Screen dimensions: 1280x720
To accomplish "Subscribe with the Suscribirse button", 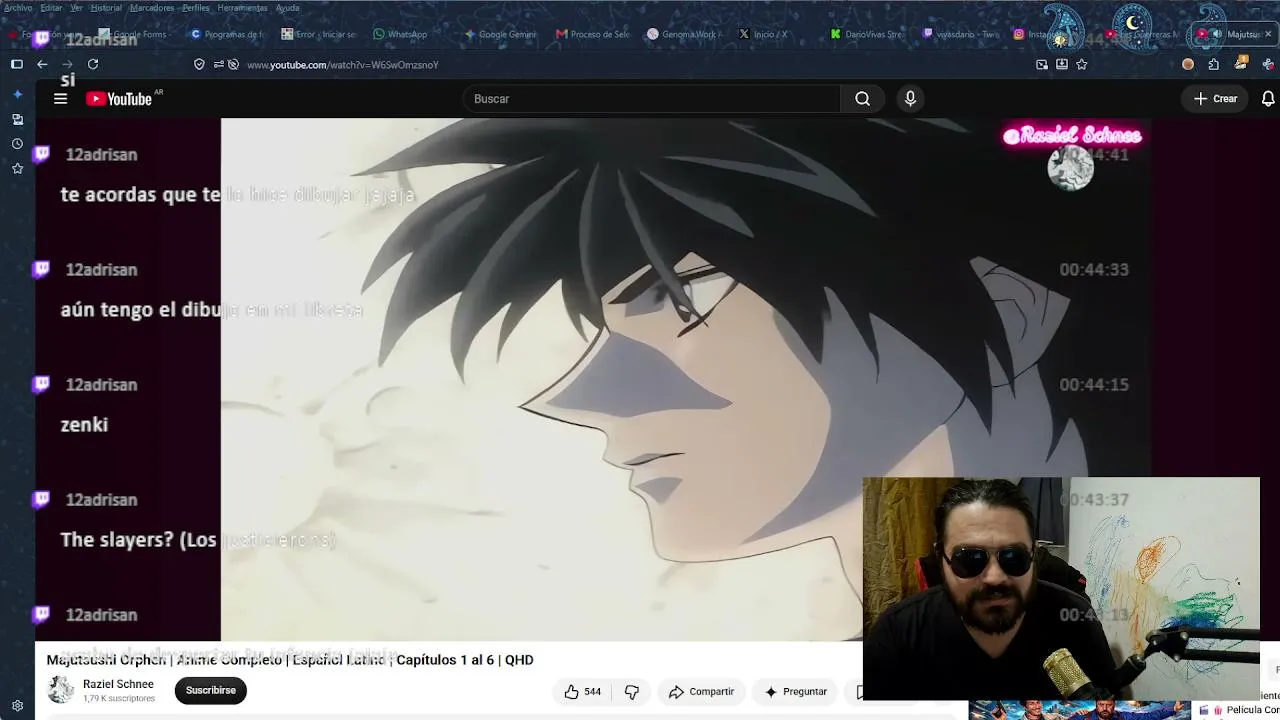I will click(x=210, y=690).
